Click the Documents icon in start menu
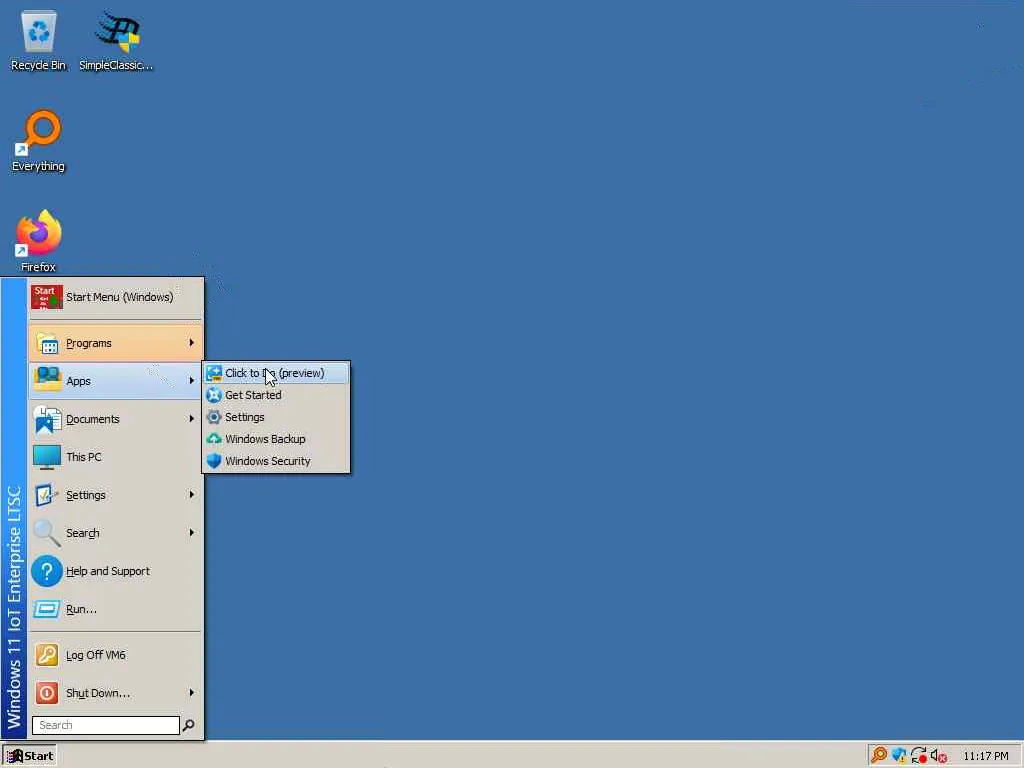 click(x=46, y=419)
